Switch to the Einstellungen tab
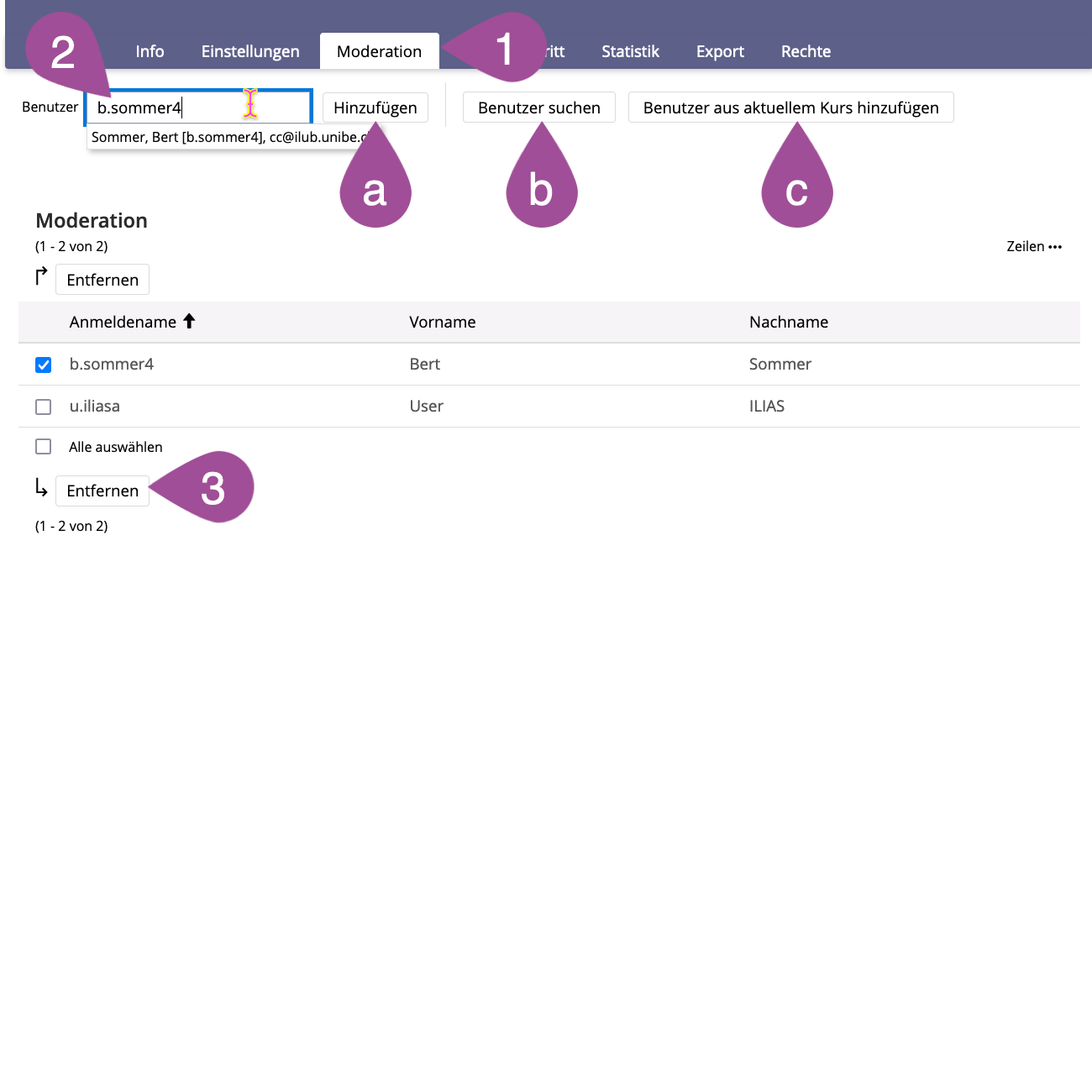The height and width of the screenshot is (1092, 1092). [x=250, y=51]
